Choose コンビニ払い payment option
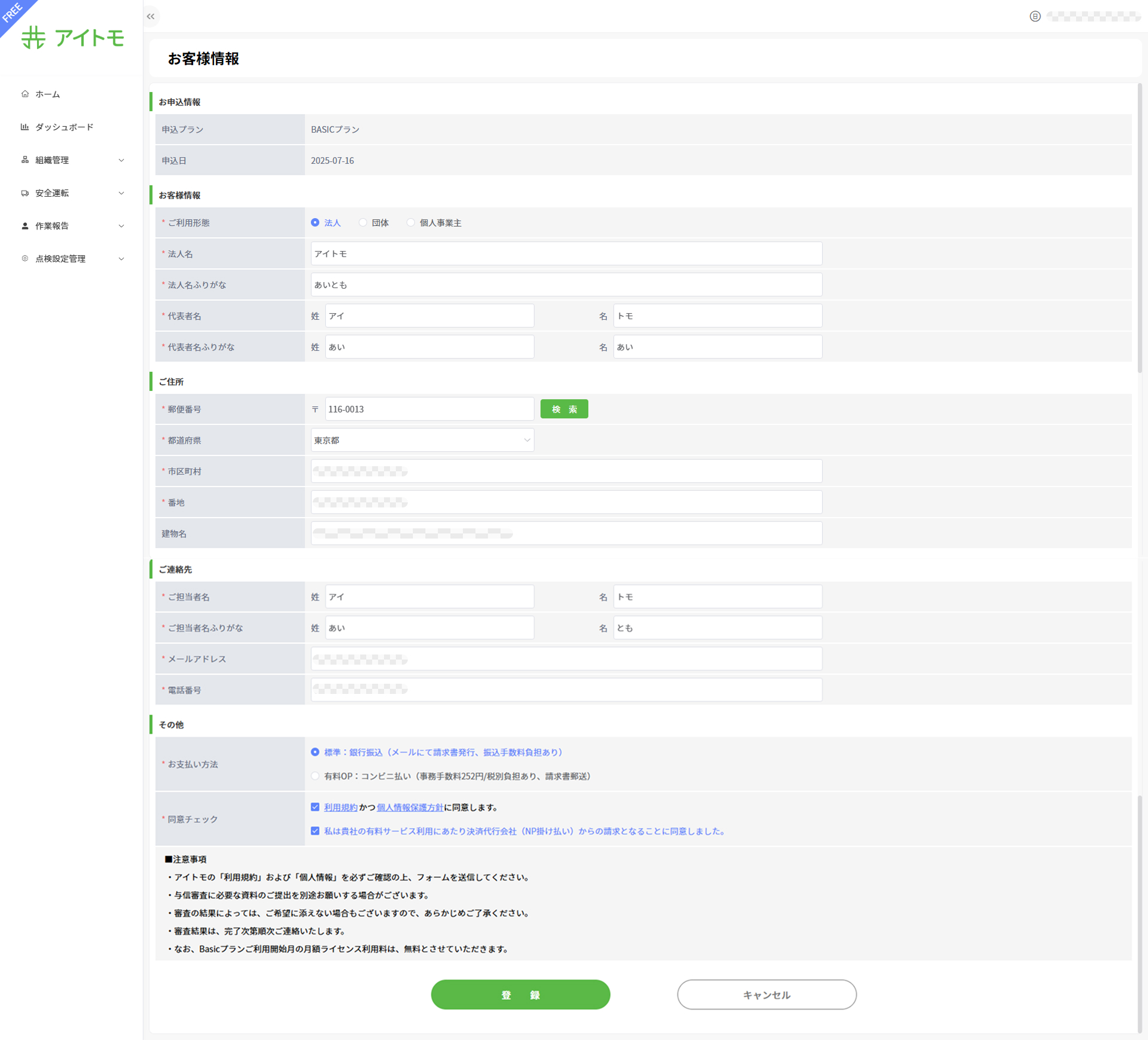Image resolution: width=1148 pixels, height=1040 pixels. (x=315, y=776)
